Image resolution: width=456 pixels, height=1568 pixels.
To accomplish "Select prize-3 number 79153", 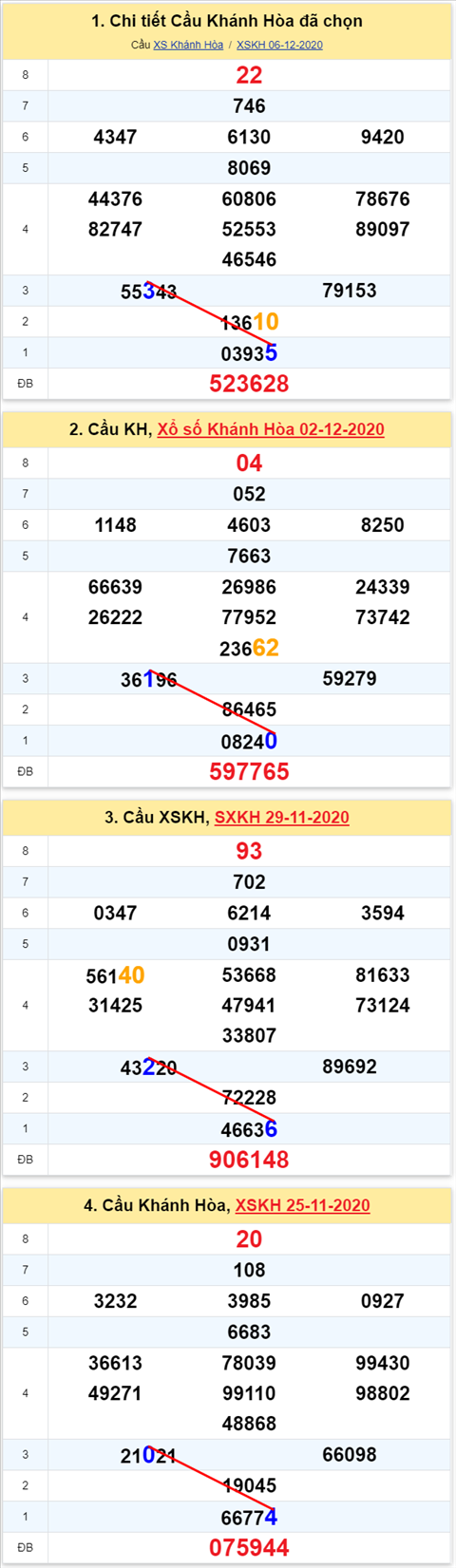I will (x=350, y=291).
